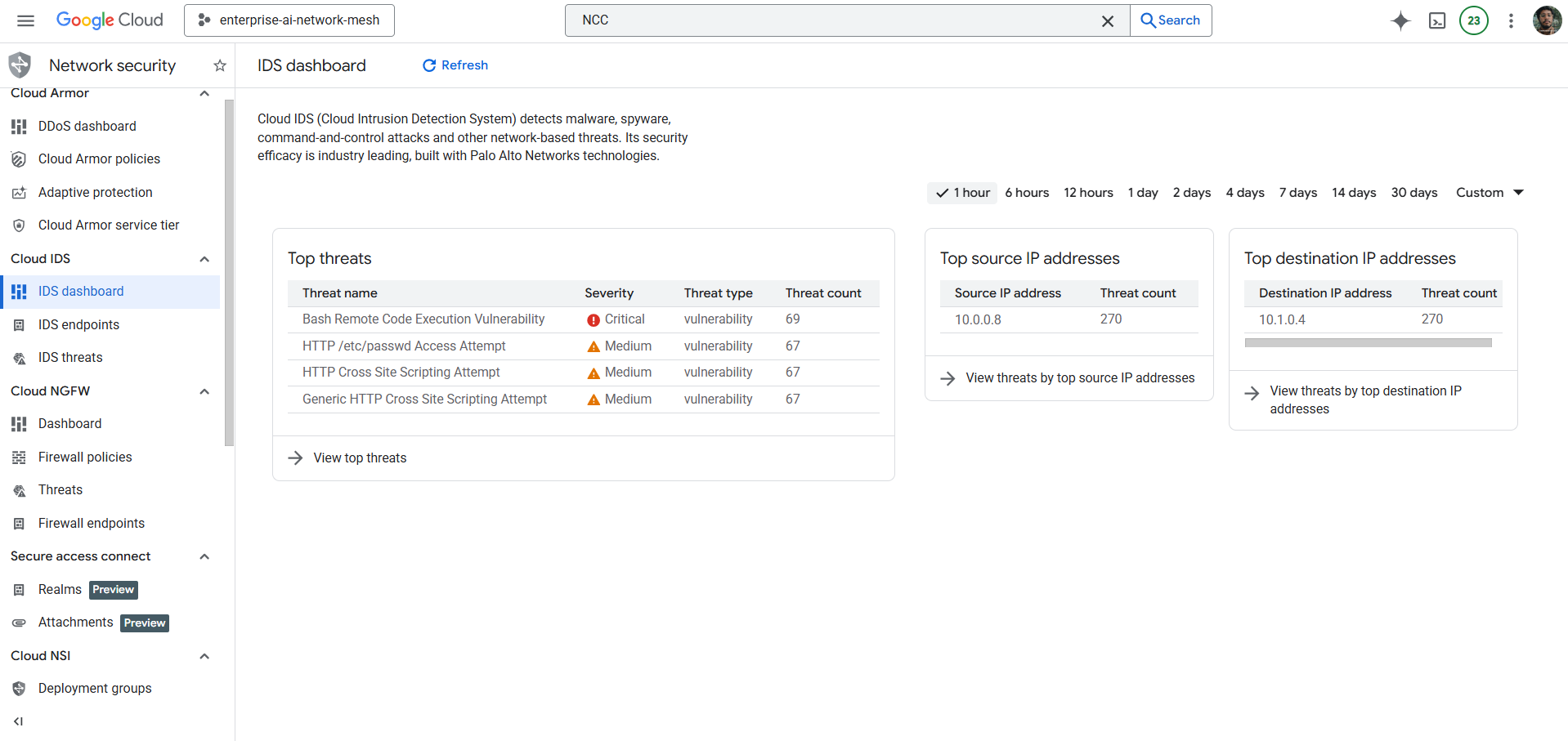The image size is (1568, 741).
Task: Select the 1 hour time range
Action: [962, 193]
